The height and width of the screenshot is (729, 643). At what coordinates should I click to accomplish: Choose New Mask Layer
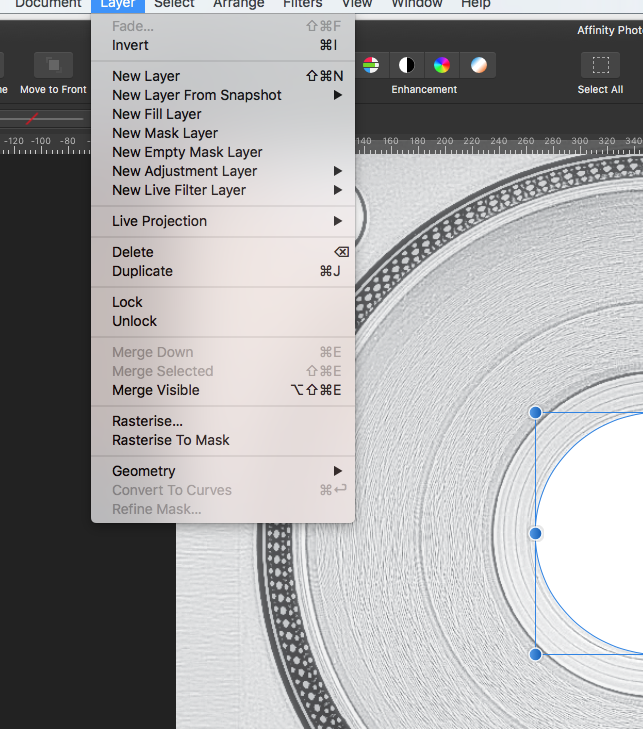(x=223, y=133)
